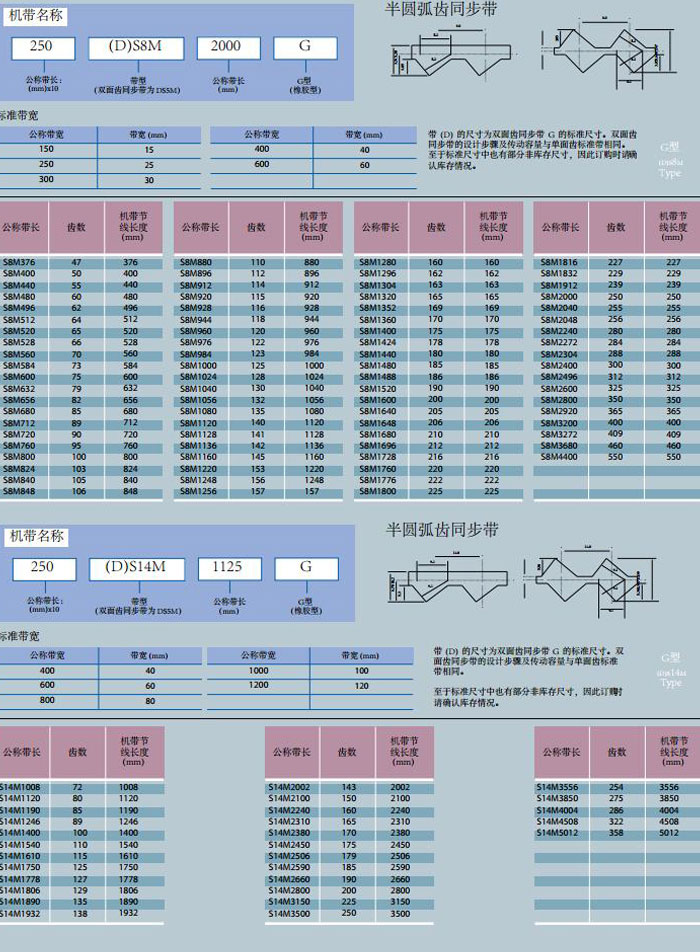Select the S14M2002 table entry
The image size is (700, 952).
(290, 787)
